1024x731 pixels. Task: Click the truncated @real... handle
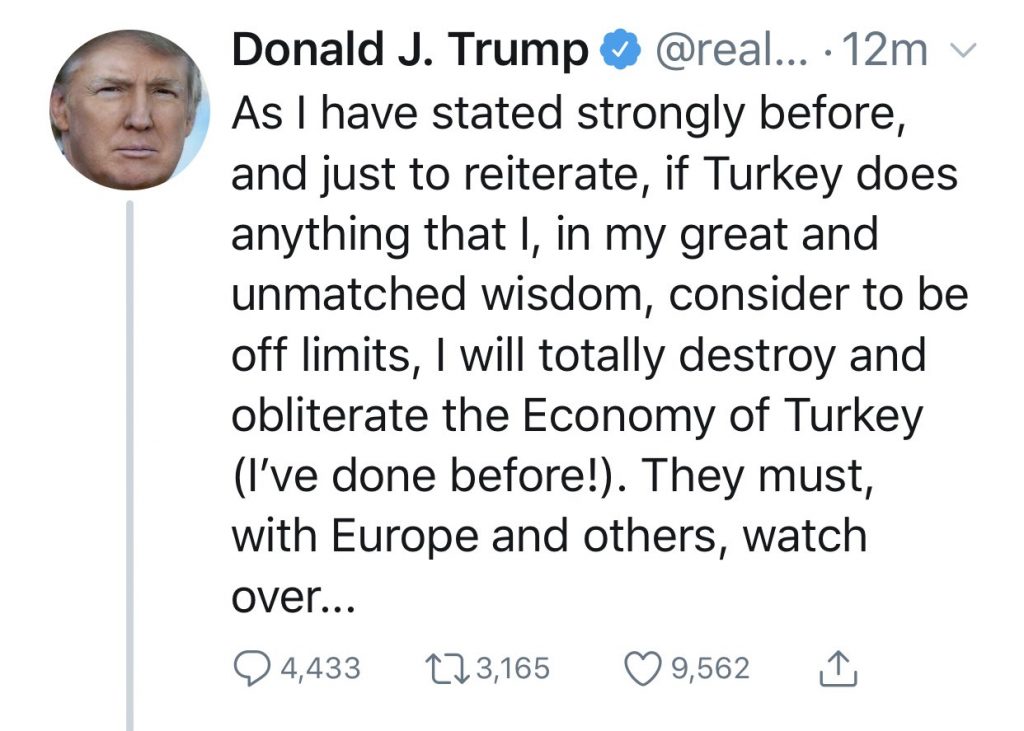coord(720,52)
